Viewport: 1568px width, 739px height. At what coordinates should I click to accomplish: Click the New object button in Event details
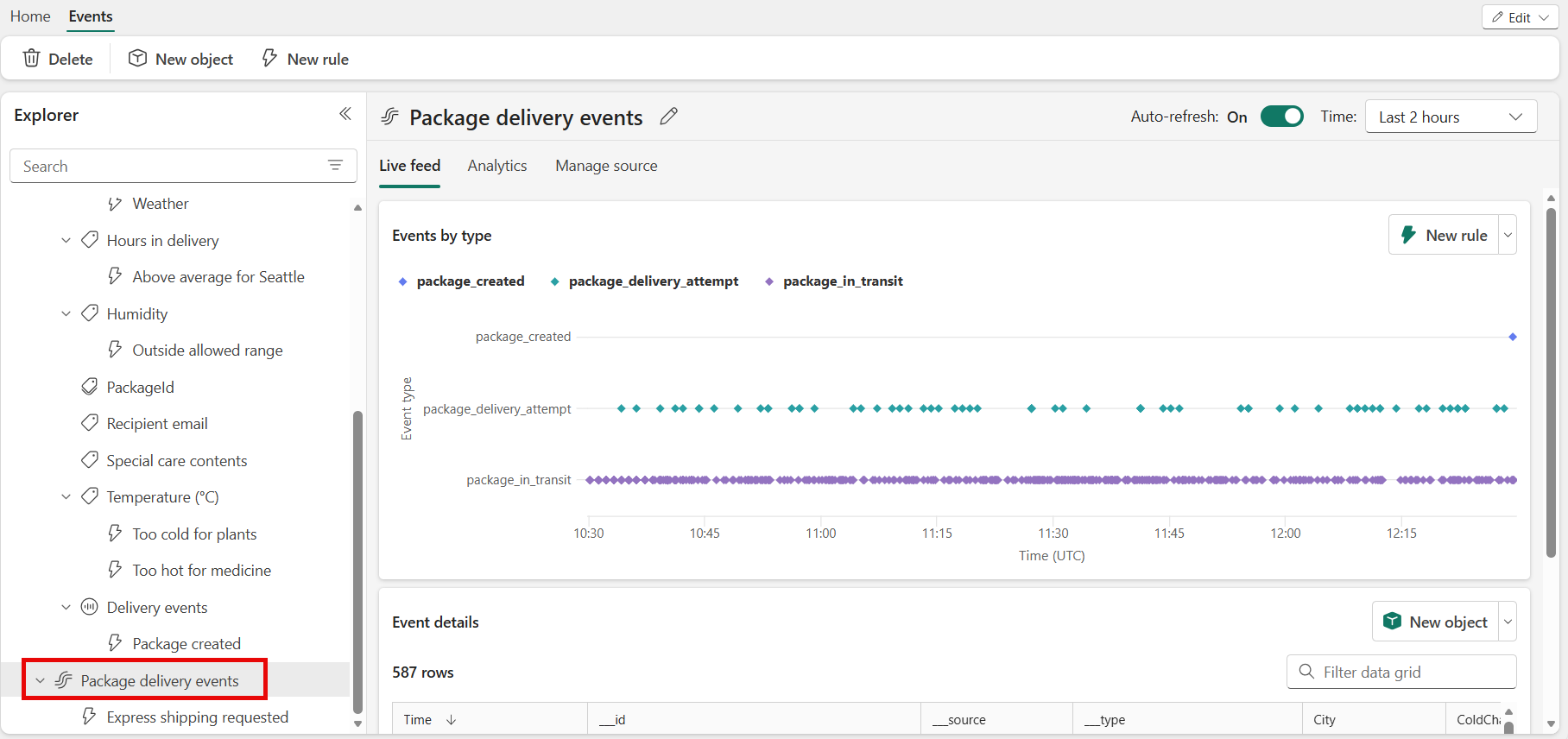pos(1436,622)
